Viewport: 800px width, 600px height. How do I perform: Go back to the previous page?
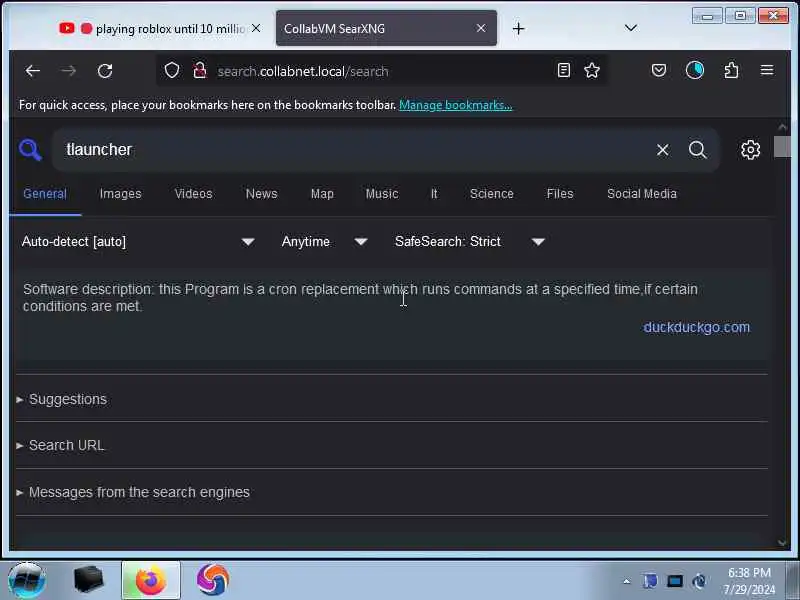point(33,71)
